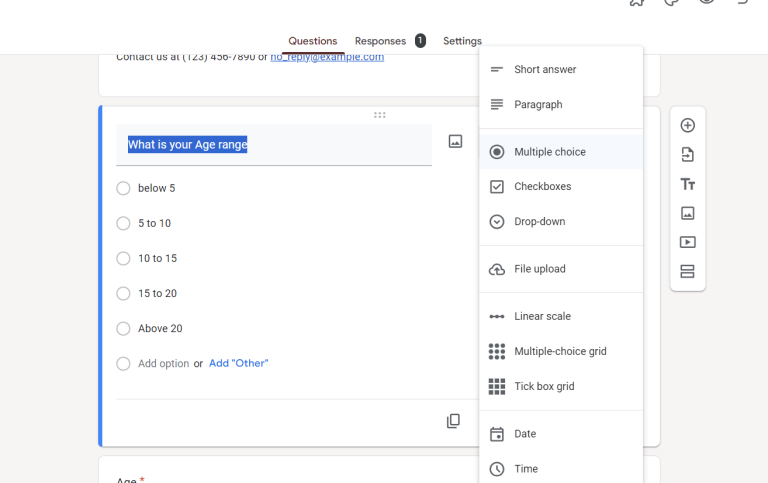The width and height of the screenshot is (768, 483).
Task: Click Short answer lines icon
Action: tap(497, 70)
